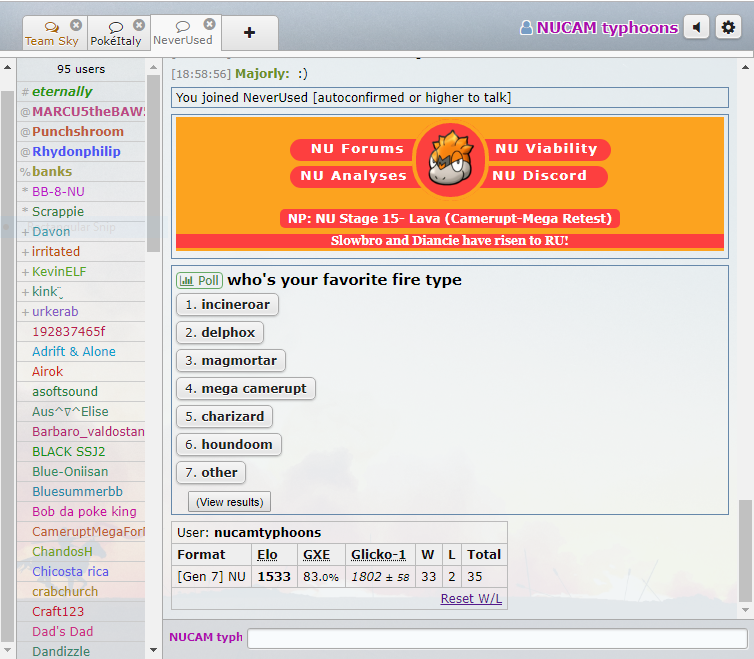Image resolution: width=754 pixels, height=659 pixels.
Task: Select user Blue-Oniisan in the list
Action: [81, 471]
